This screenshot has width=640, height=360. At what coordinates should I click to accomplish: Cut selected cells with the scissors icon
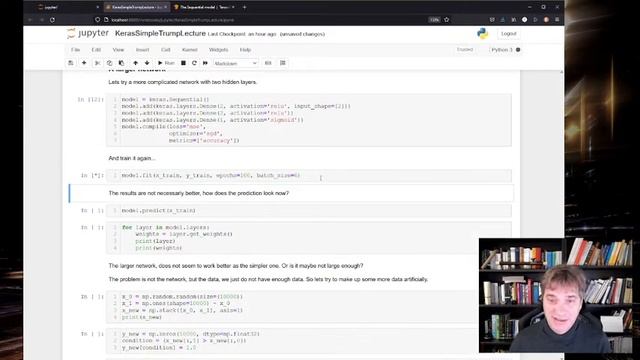[97, 63]
